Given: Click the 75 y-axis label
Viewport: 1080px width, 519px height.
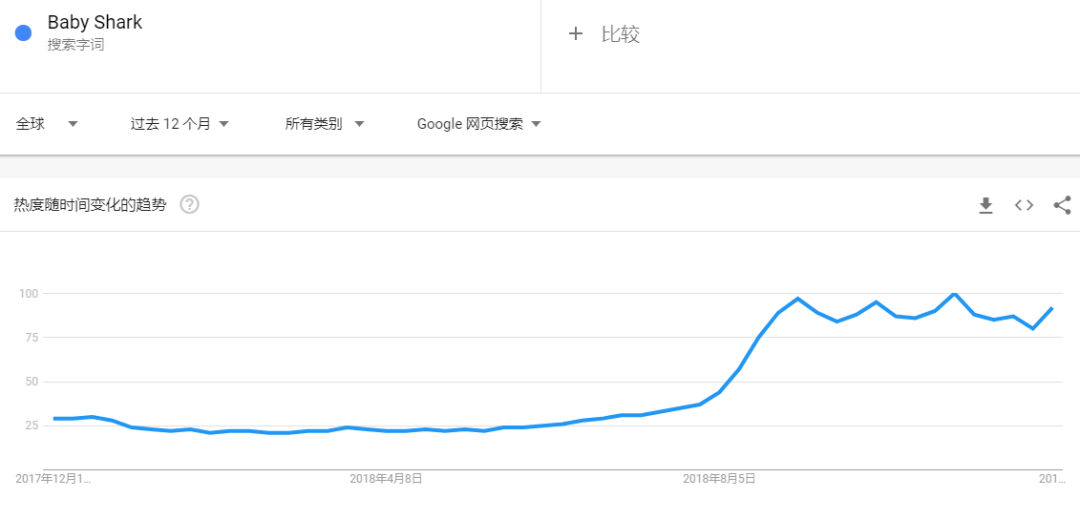Looking at the screenshot, I should 30,338.
